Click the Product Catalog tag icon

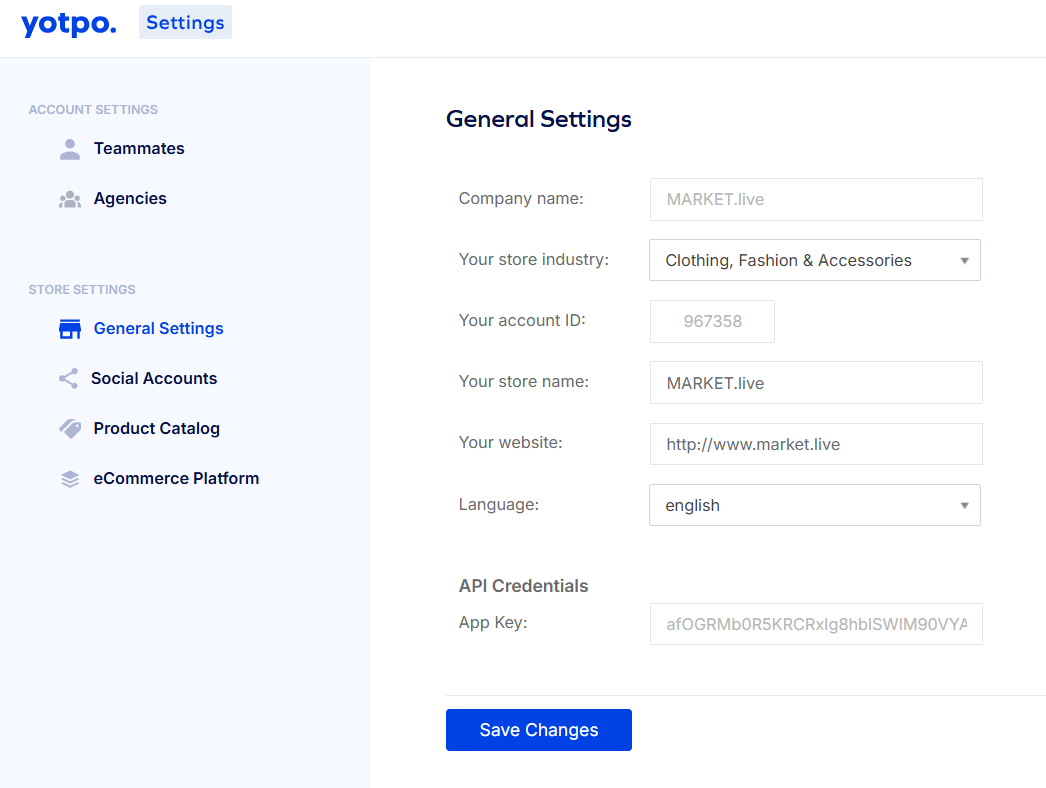(x=70, y=429)
